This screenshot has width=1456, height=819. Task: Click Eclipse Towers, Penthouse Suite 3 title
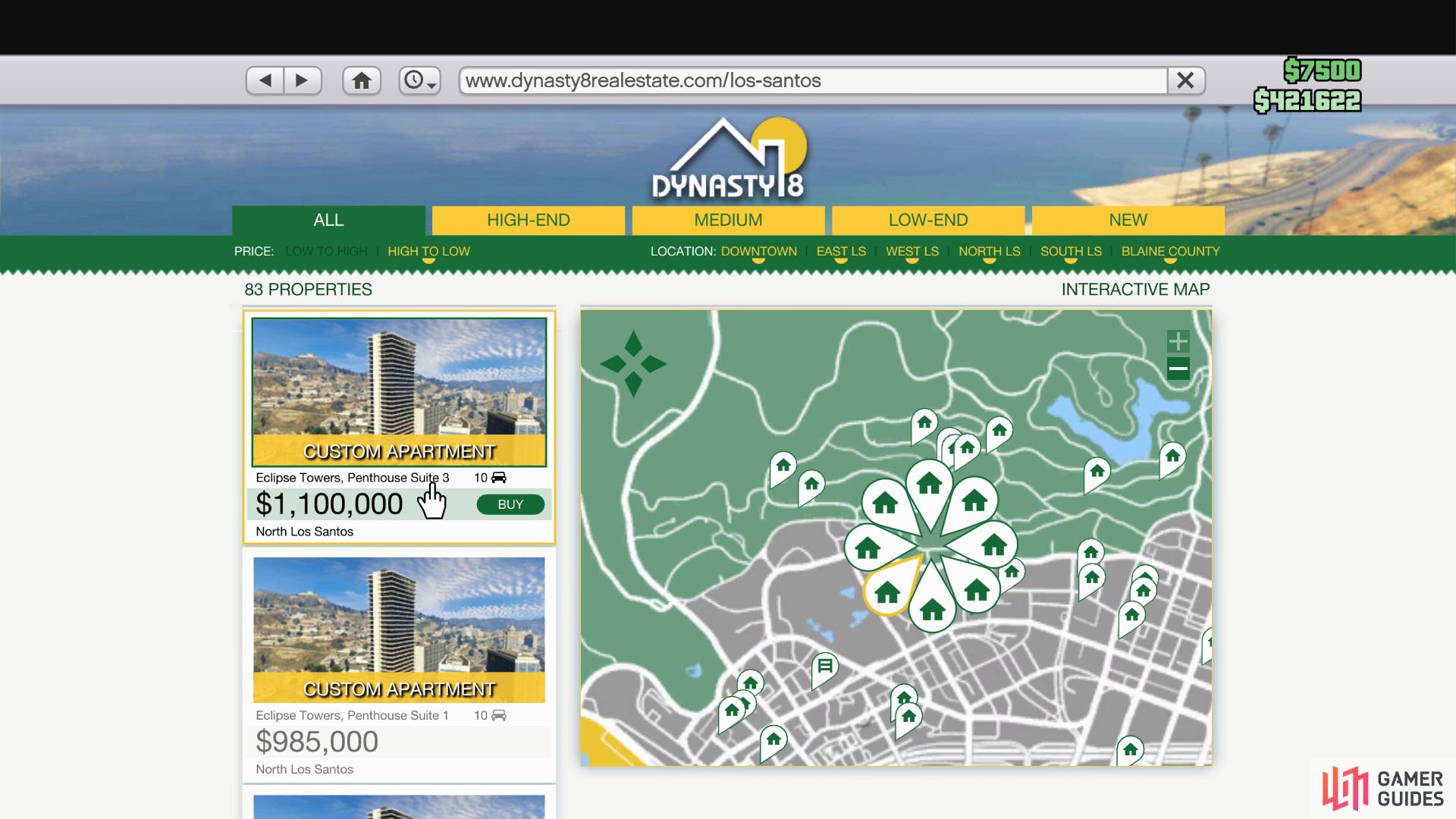(x=352, y=478)
